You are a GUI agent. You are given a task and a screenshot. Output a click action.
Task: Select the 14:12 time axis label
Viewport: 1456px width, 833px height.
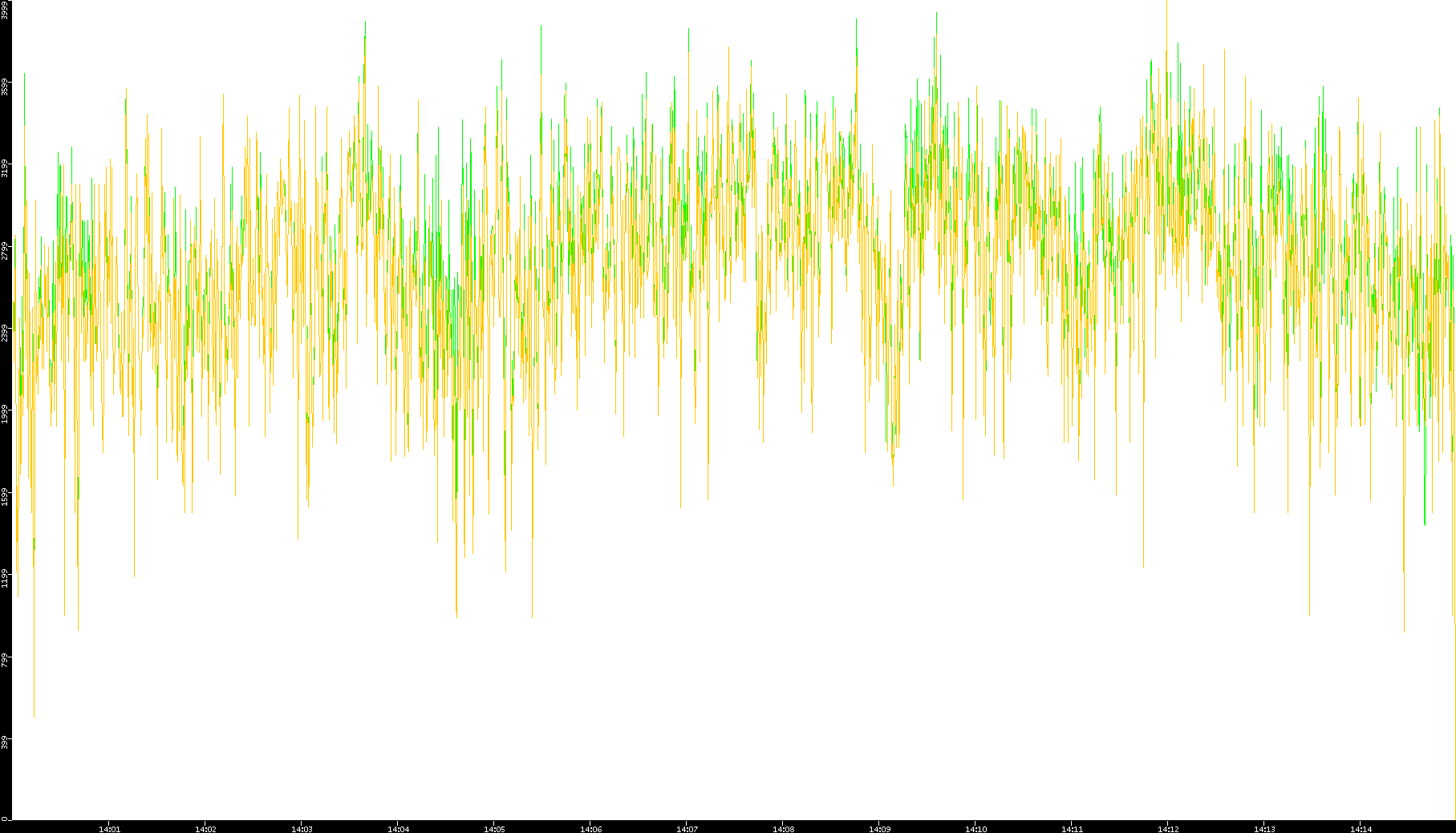[x=1168, y=829]
